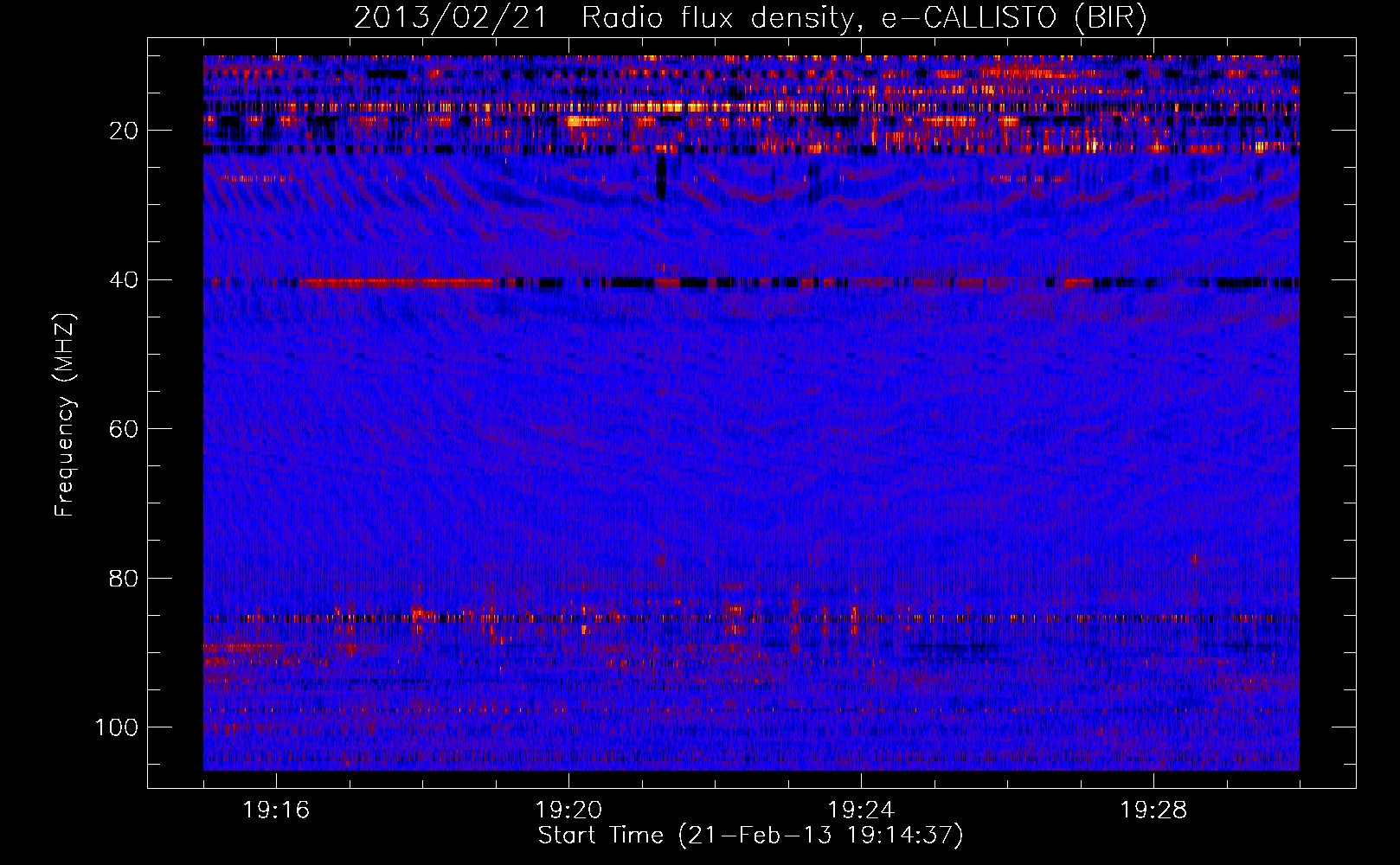Screen dimensions: 1400x865
Task: Click the 19:24 time tick label
Action: coord(861,811)
